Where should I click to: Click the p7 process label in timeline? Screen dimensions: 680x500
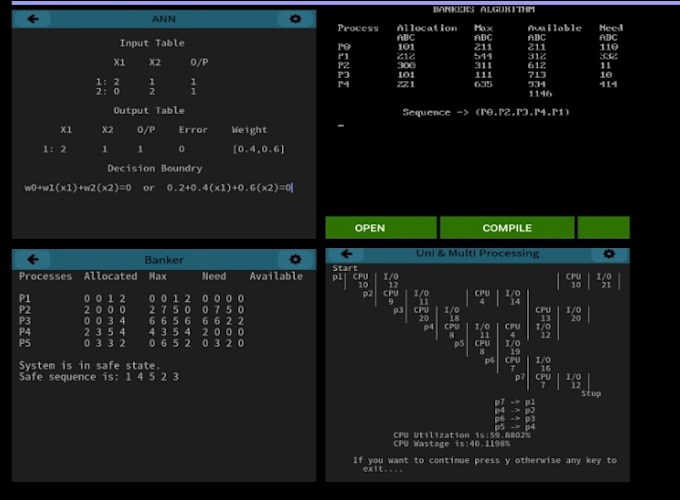(x=520, y=377)
